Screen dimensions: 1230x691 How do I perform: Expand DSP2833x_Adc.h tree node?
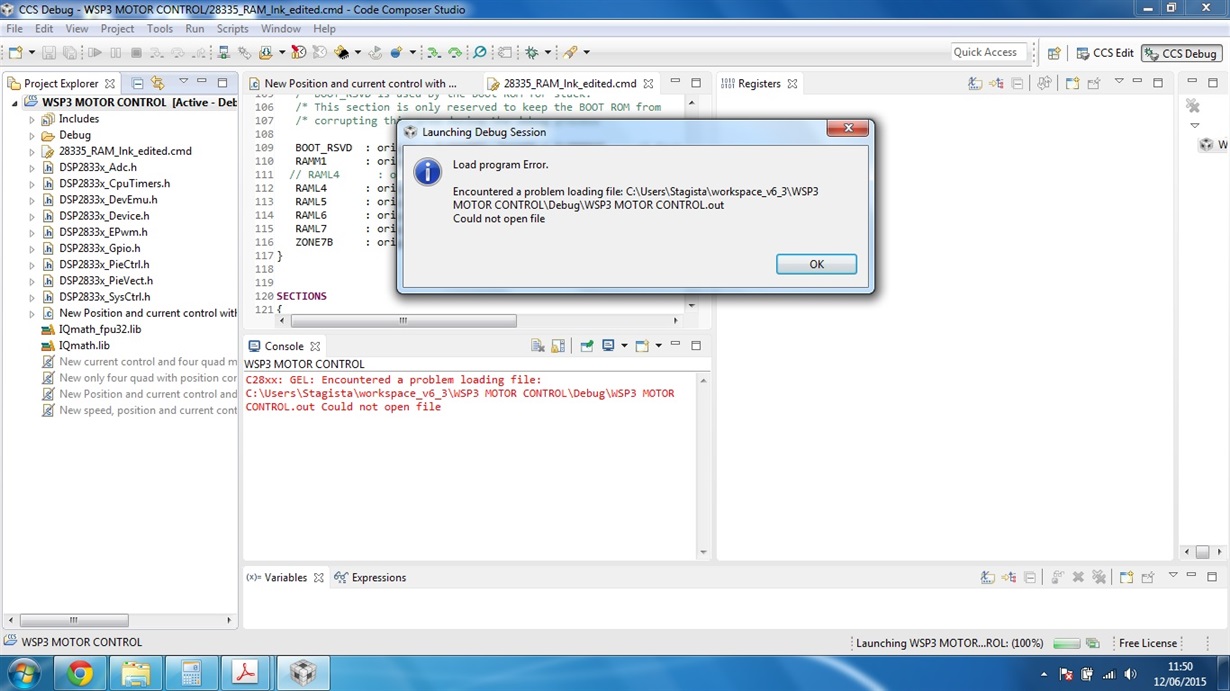(x=32, y=168)
